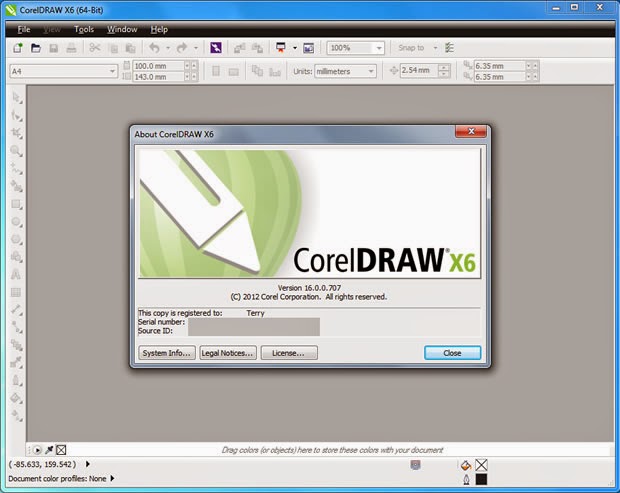
Task: Click the Import icon in the toolbar
Action: click(x=239, y=48)
